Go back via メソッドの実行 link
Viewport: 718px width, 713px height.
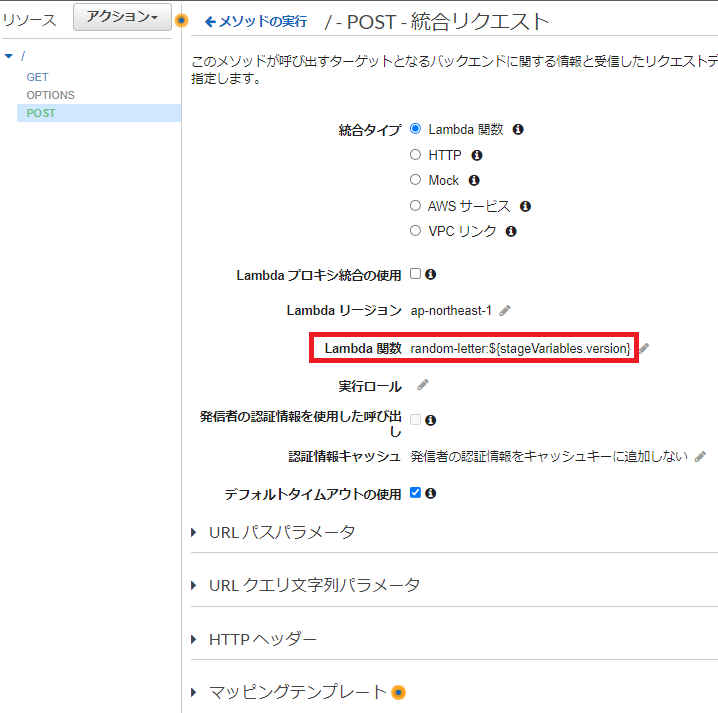point(256,22)
